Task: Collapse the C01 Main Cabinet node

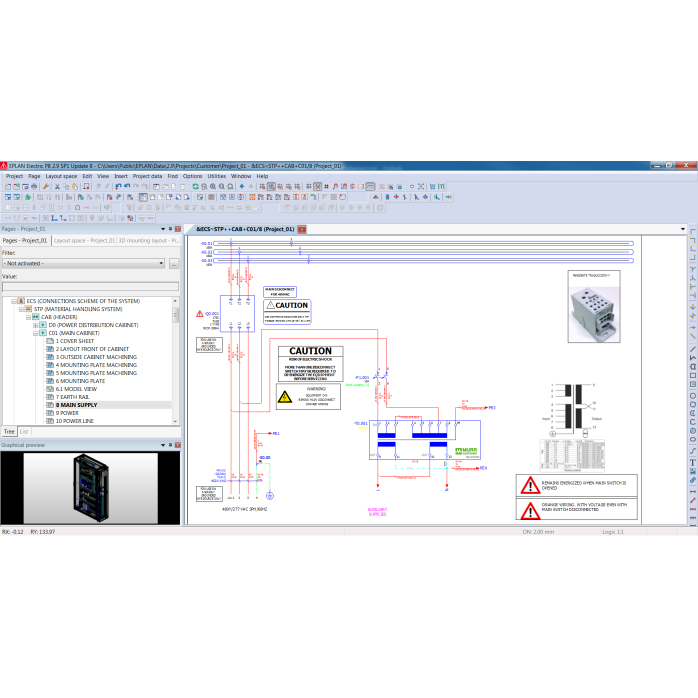Action: tap(36, 333)
